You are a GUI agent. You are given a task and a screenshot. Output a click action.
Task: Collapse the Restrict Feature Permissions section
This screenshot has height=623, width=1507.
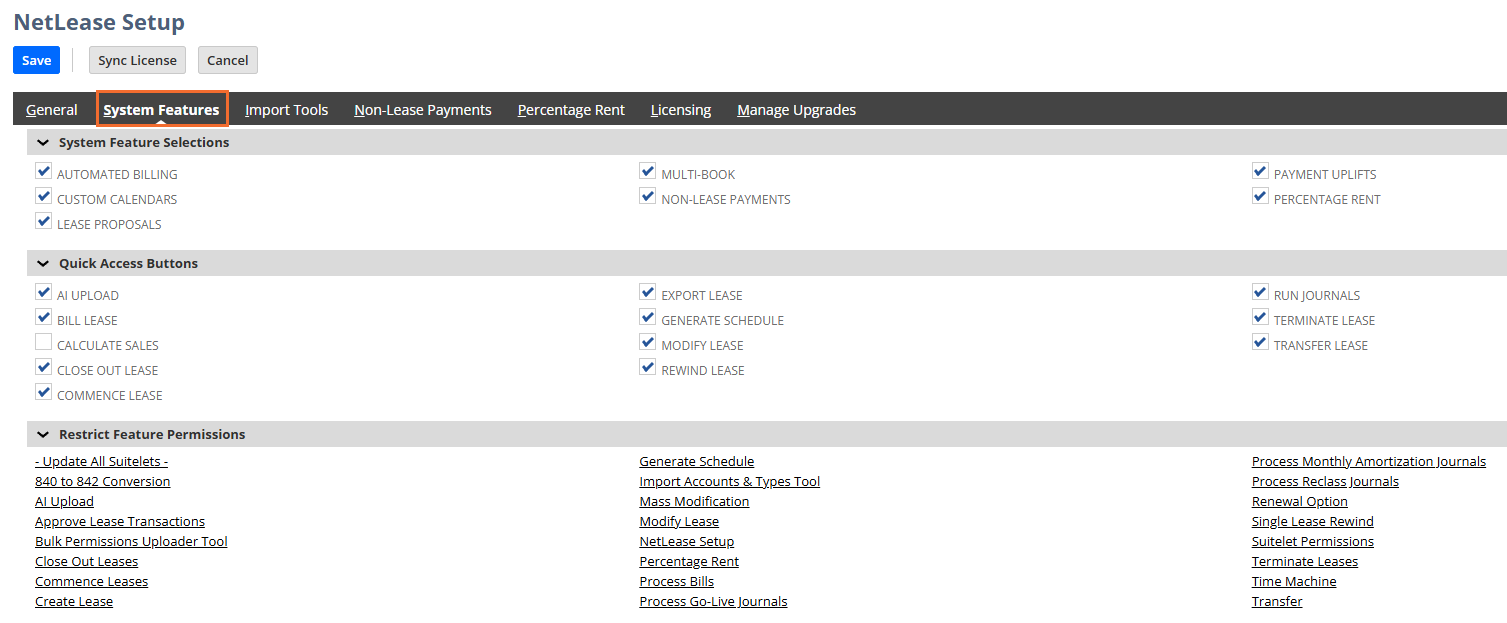(43, 435)
